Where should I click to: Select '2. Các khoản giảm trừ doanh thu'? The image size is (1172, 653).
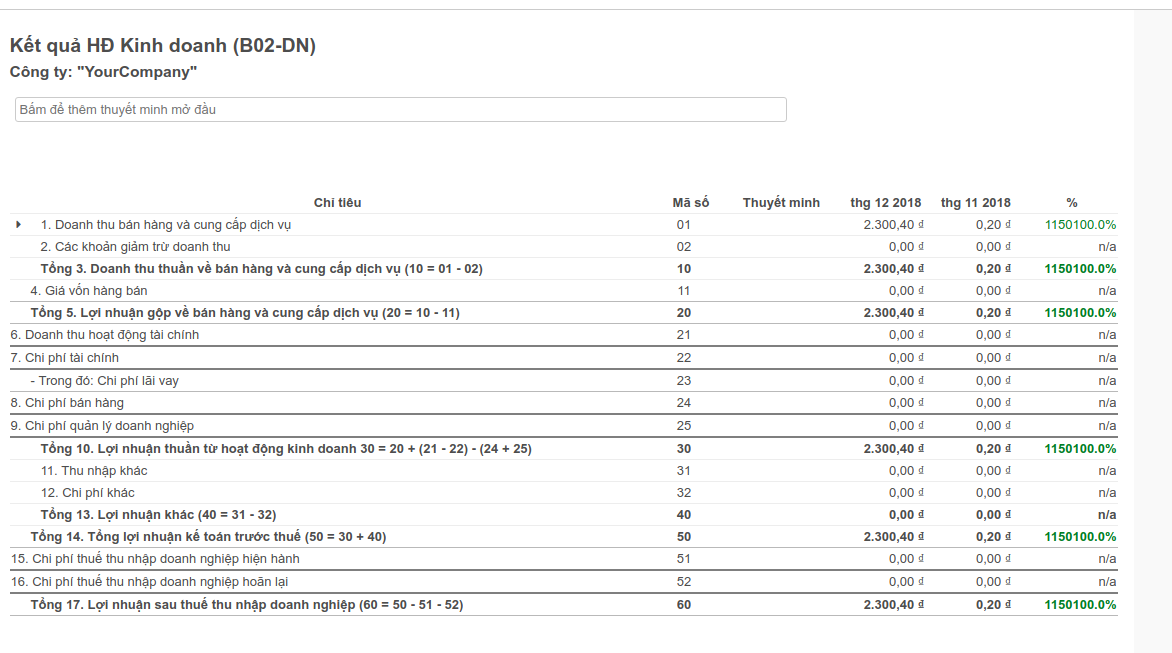[135, 247]
